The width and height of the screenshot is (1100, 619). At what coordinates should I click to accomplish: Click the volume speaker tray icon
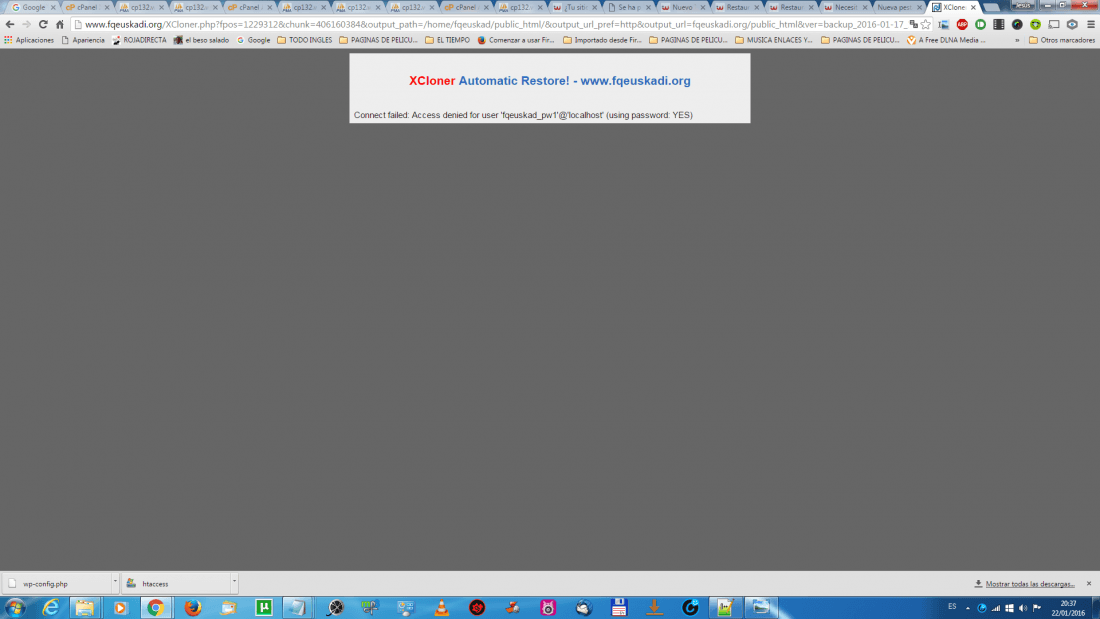click(1023, 608)
